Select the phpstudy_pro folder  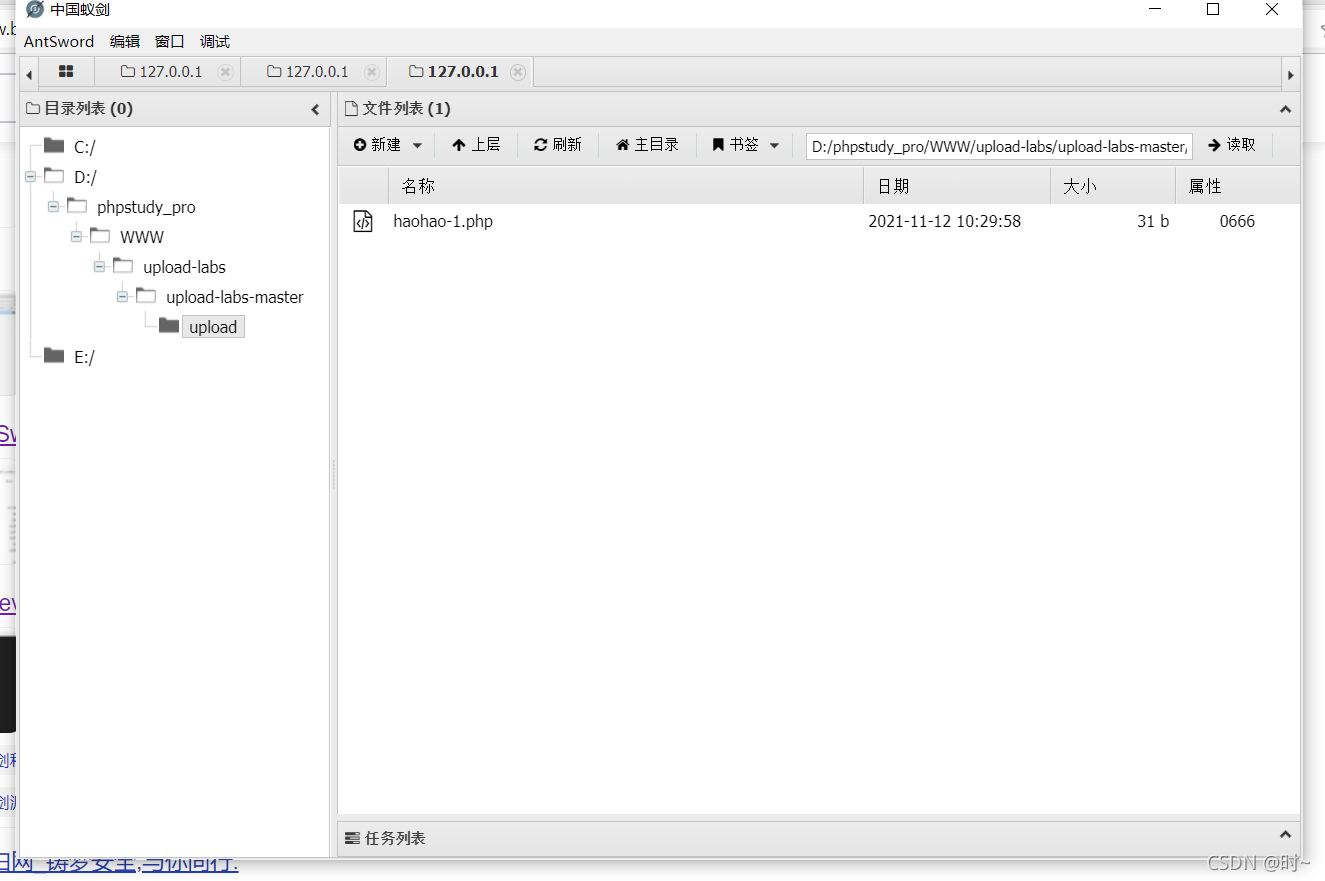click(146, 207)
